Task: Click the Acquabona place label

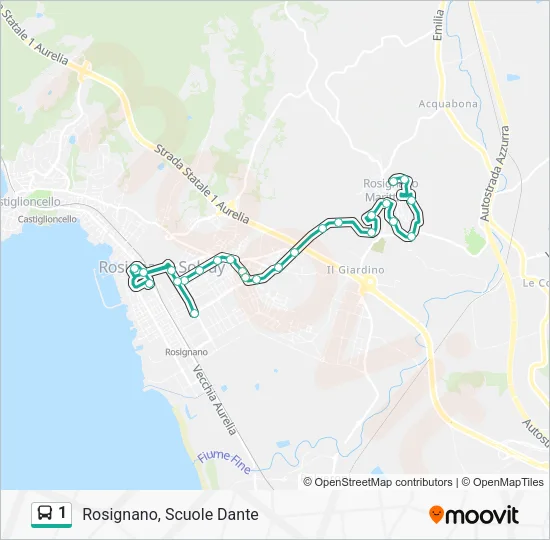Action: [448, 104]
